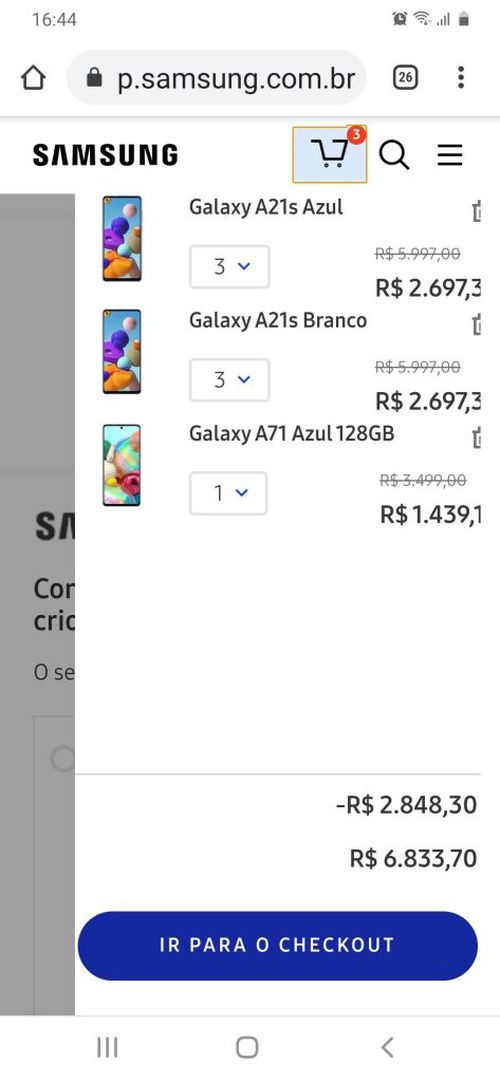Open the browser tab switcher showing 26
Image resolution: width=500 pixels, height=1082 pixels.
(406, 77)
